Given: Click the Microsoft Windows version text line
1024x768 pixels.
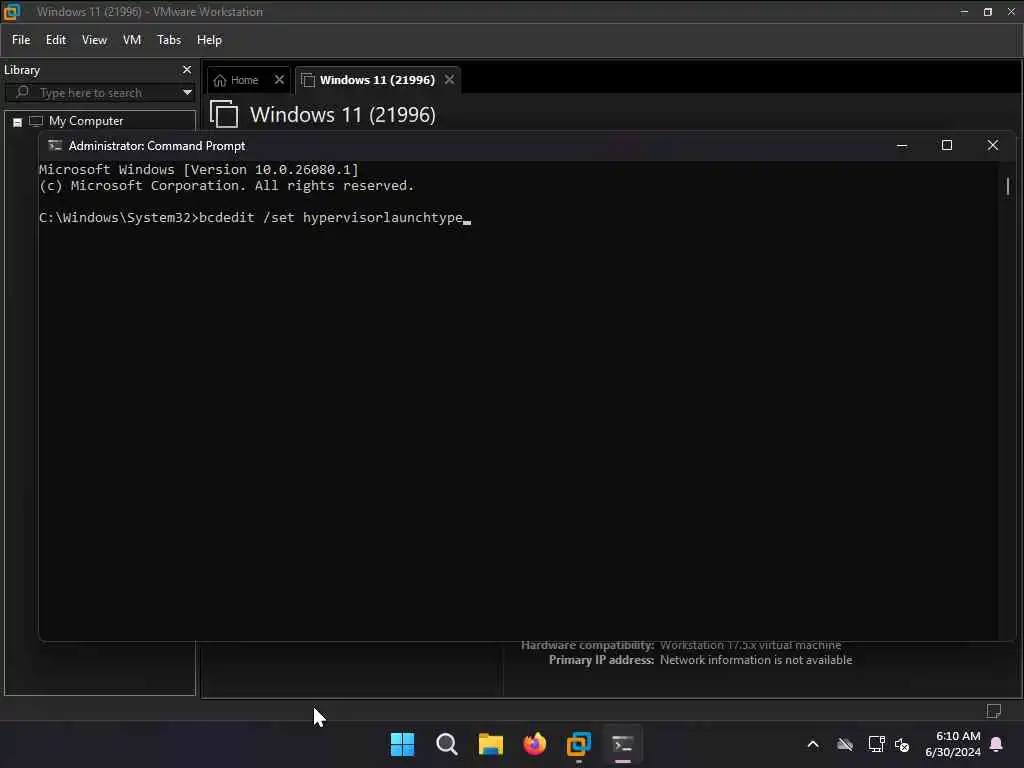Looking at the screenshot, I should click(199, 169).
